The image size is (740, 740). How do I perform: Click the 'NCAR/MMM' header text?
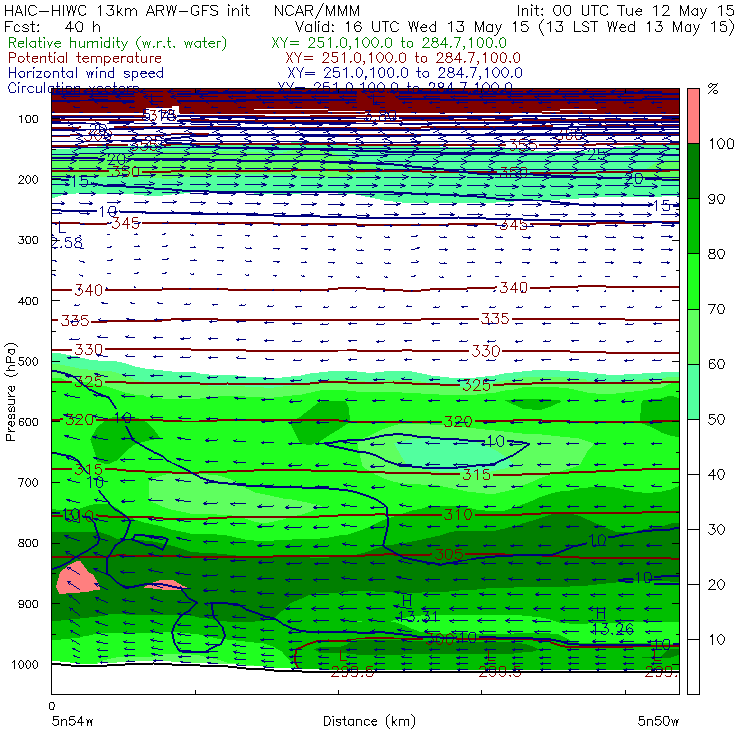tap(317, 11)
